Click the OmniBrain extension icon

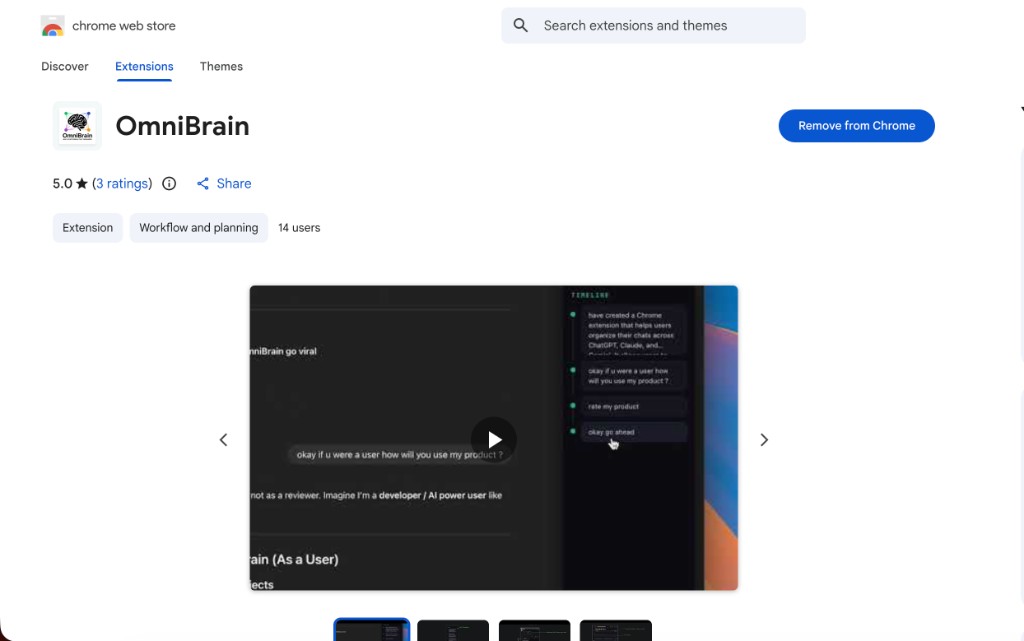point(77,125)
